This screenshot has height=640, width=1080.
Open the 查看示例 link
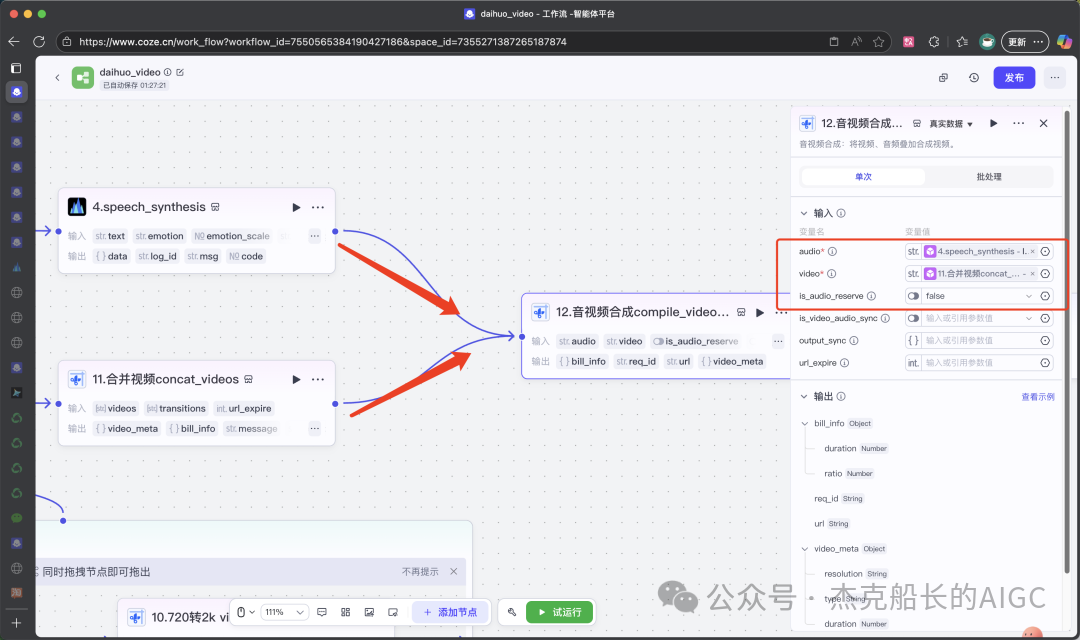[x=1037, y=397]
